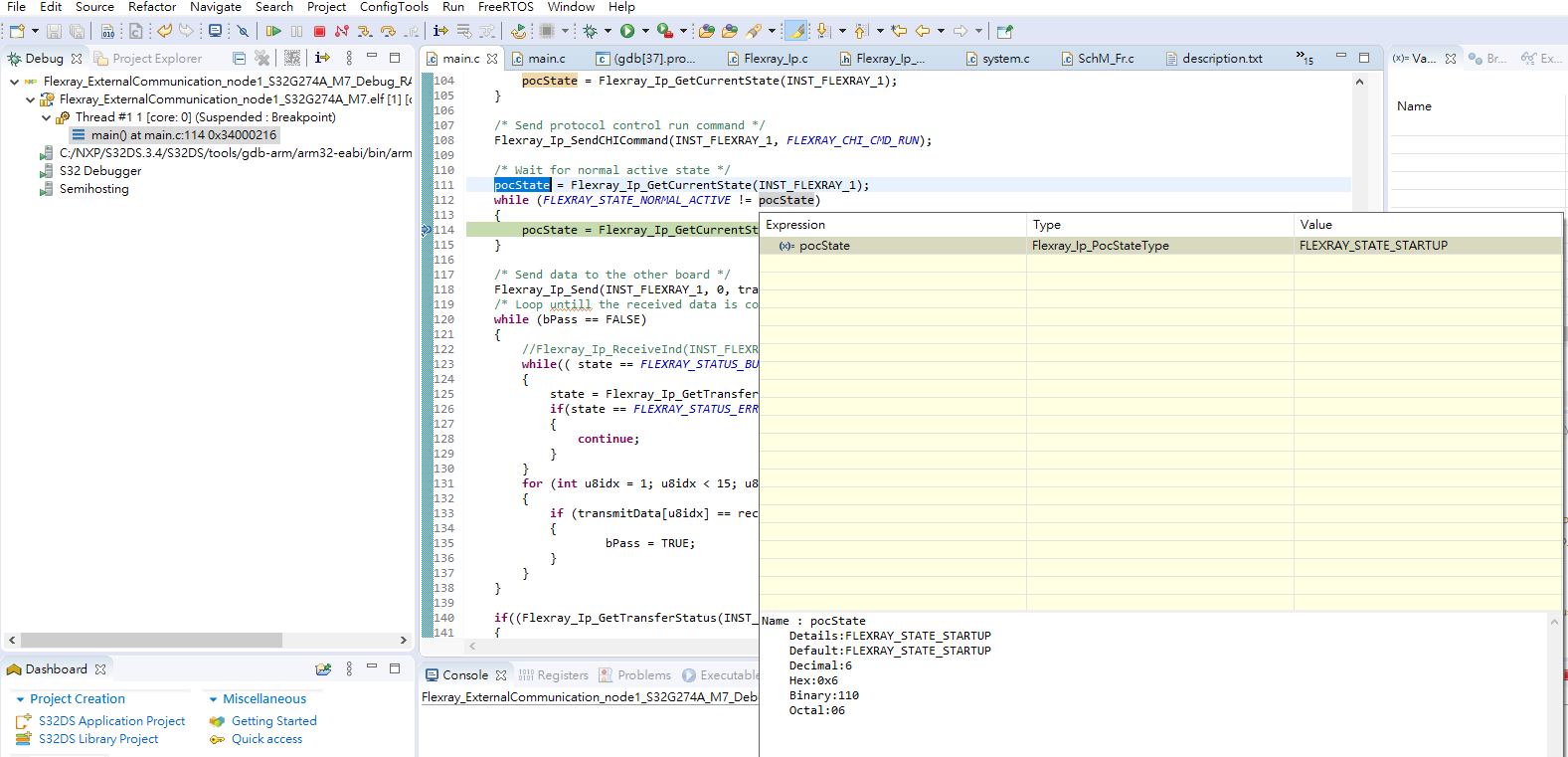Toggle Instruction Stepping Mode in main toolbar
The width and height of the screenshot is (1568, 757).
coord(440,32)
